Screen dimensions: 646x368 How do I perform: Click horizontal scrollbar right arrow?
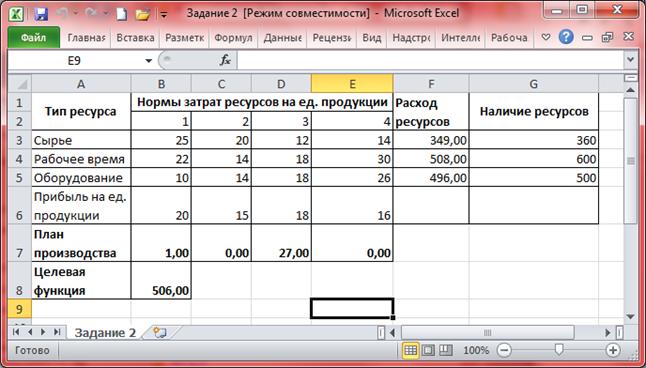pos(608,332)
